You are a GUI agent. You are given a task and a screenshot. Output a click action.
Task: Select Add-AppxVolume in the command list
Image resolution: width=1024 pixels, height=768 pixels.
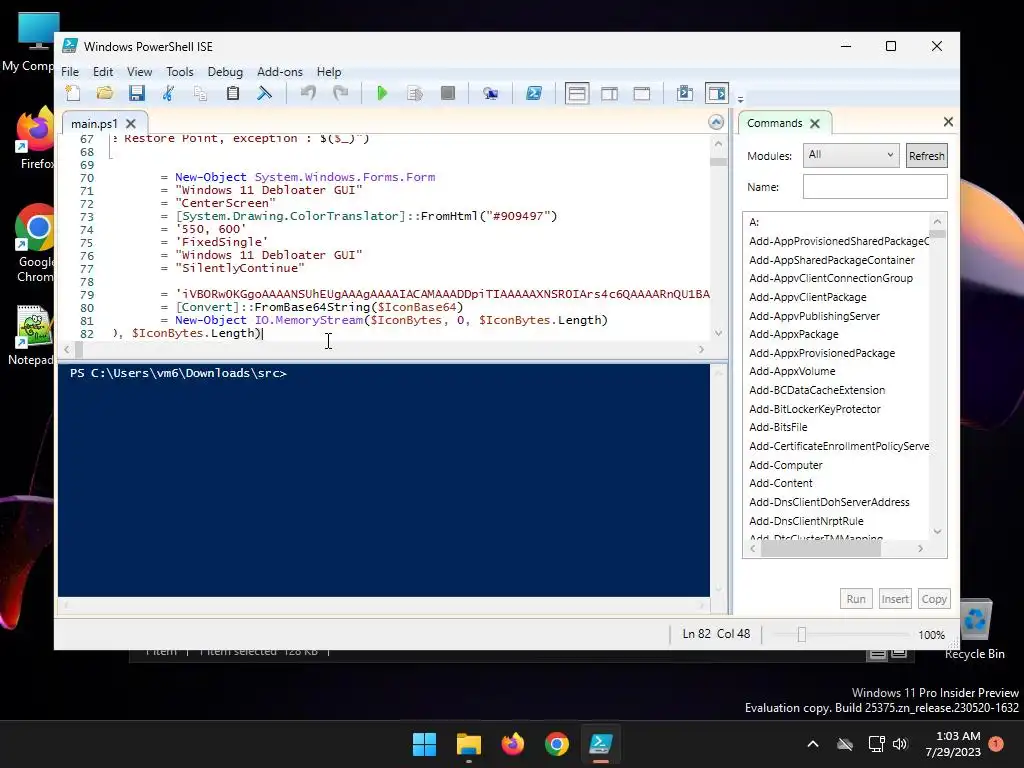pyautogui.click(x=792, y=371)
